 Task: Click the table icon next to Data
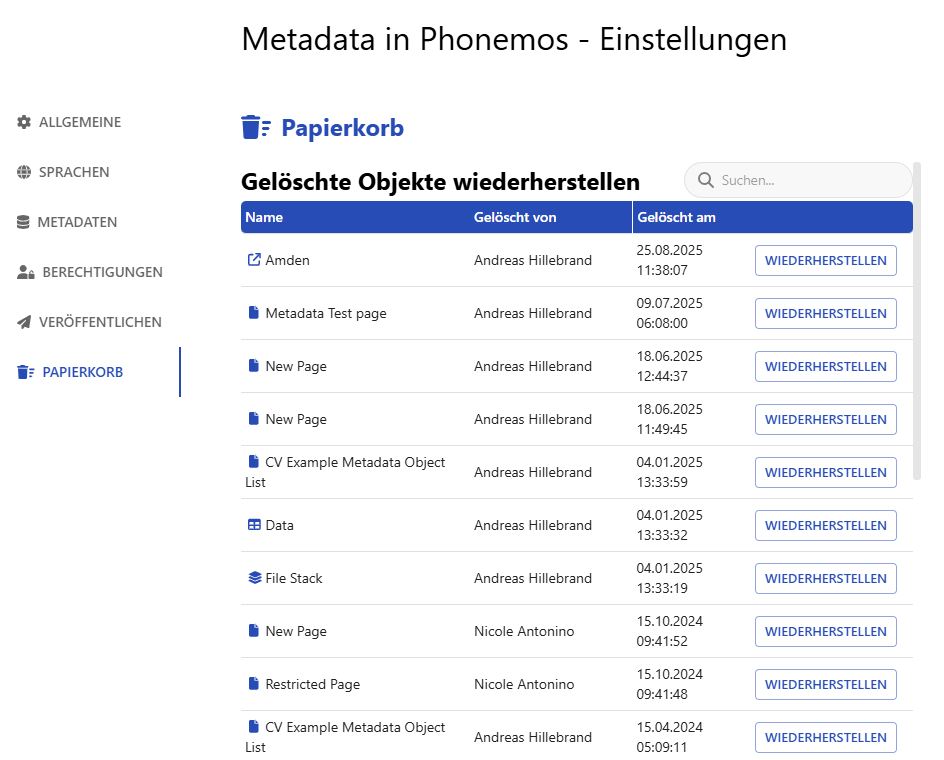(x=254, y=525)
